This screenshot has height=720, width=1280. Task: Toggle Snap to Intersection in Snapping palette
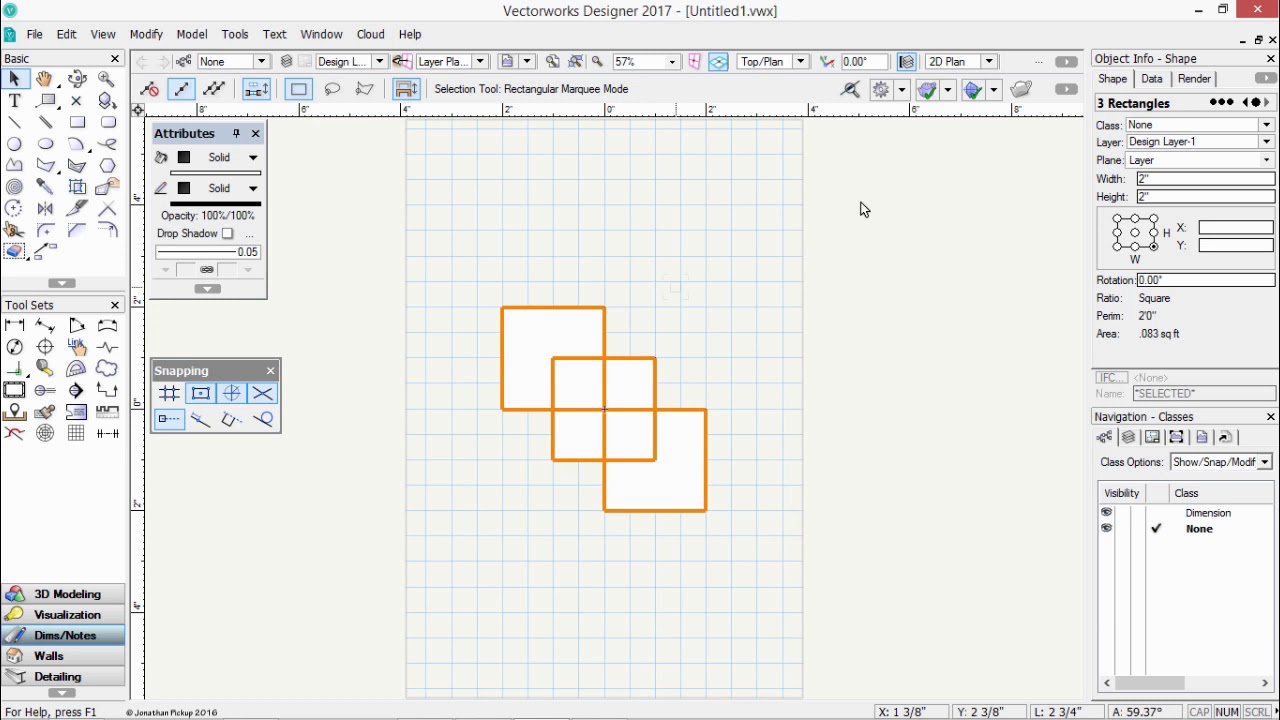tap(262, 393)
